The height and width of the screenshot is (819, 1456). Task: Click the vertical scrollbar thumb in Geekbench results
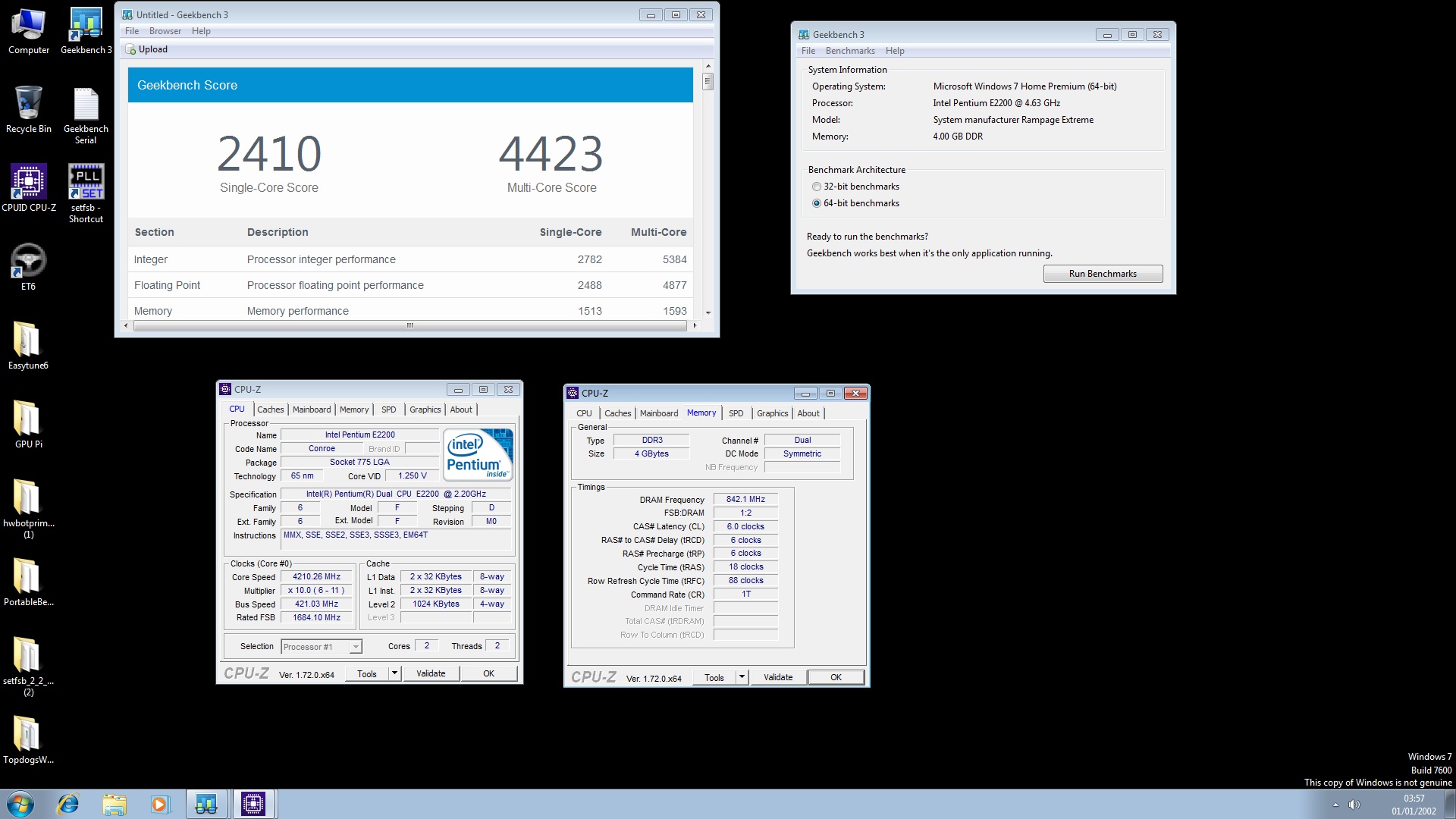pyautogui.click(x=708, y=81)
